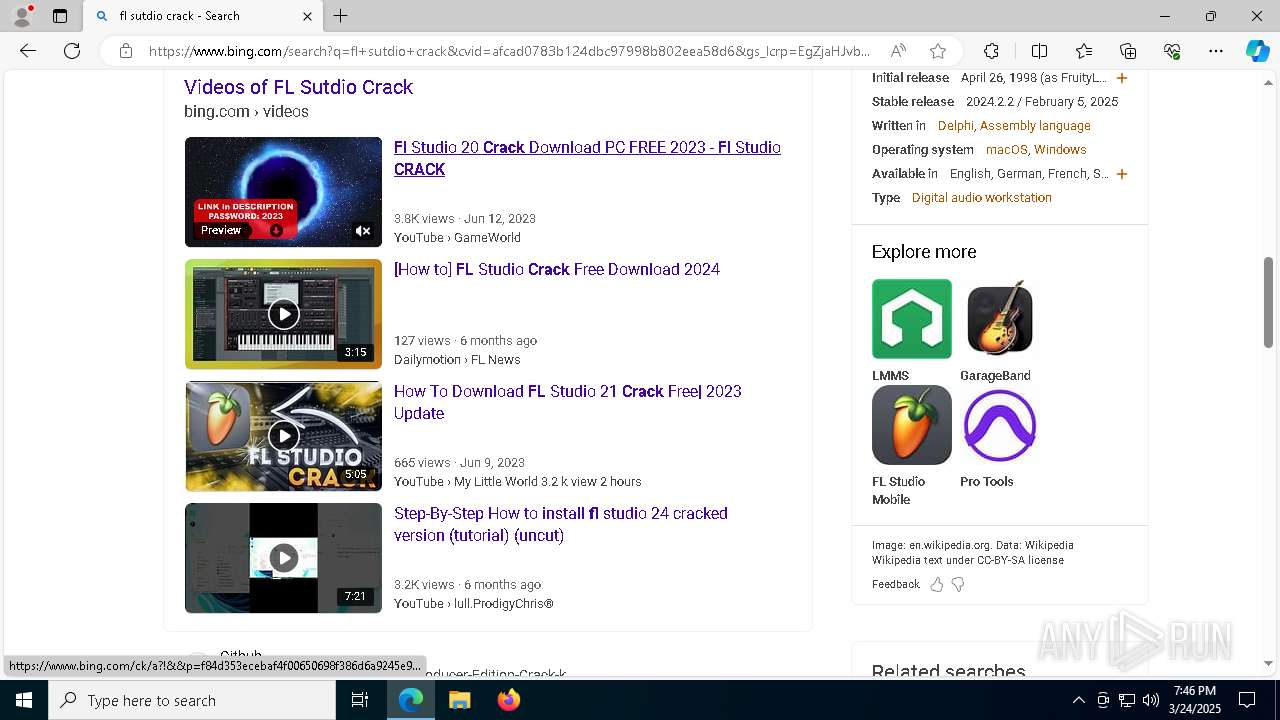The image size is (1280, 720).
Task: Click the page vertical scrollbar thumb
Action: point(1268,302)
